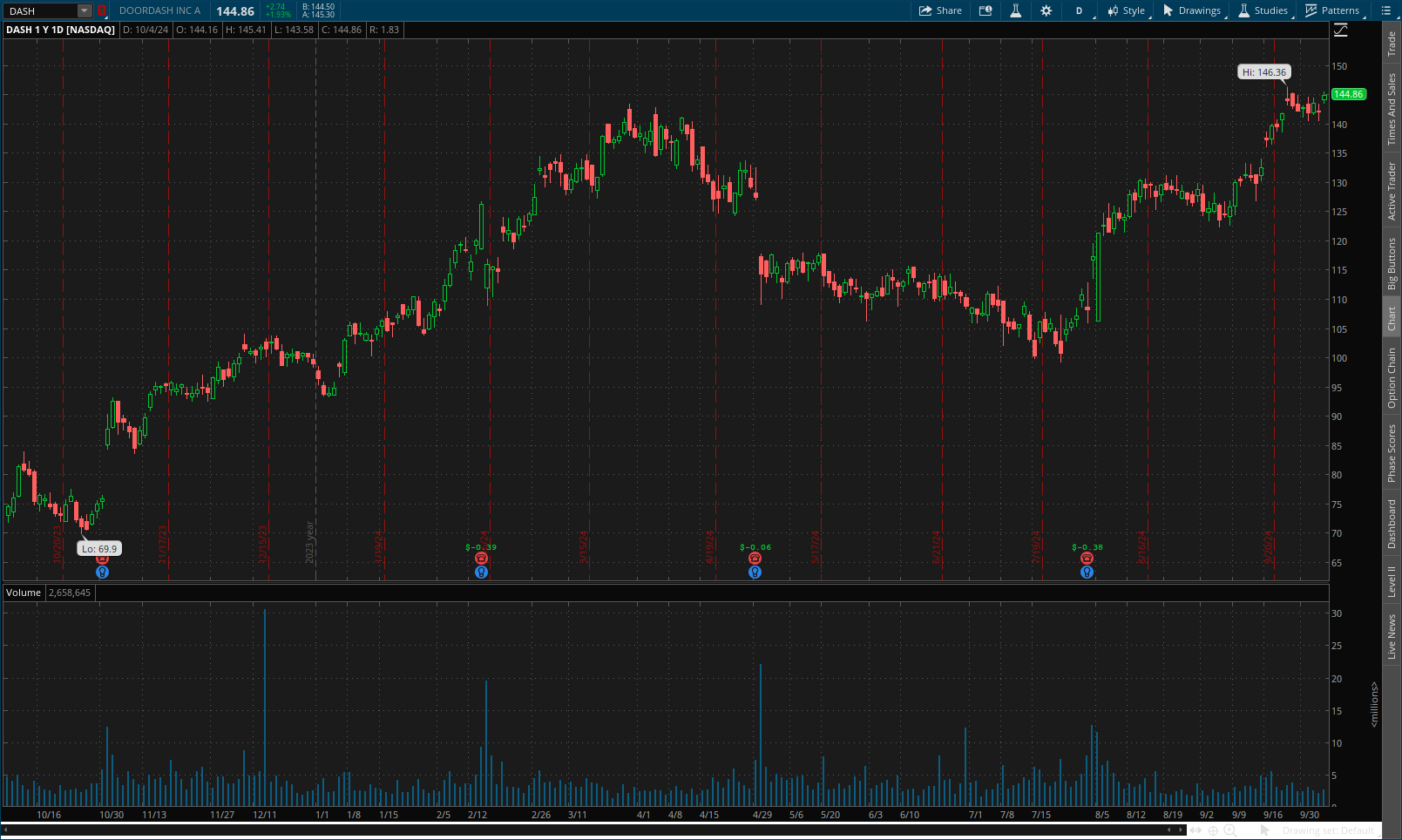Screen dimensions: 1402x840
Task: Click the L: 143.58 low value
Action: coord(294,30)
